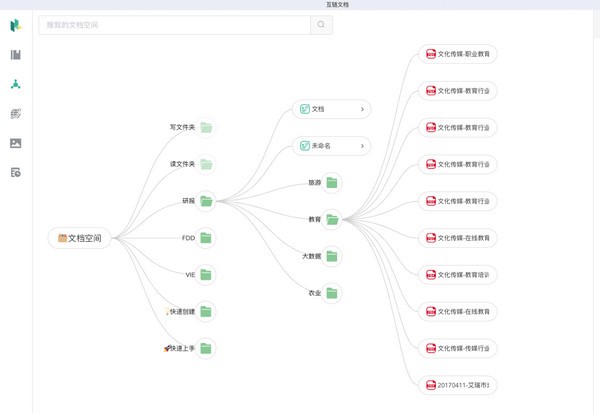Open the document history sidebar icon
Viewport: 600px width, 413px height.
click(x=16, y=173)
